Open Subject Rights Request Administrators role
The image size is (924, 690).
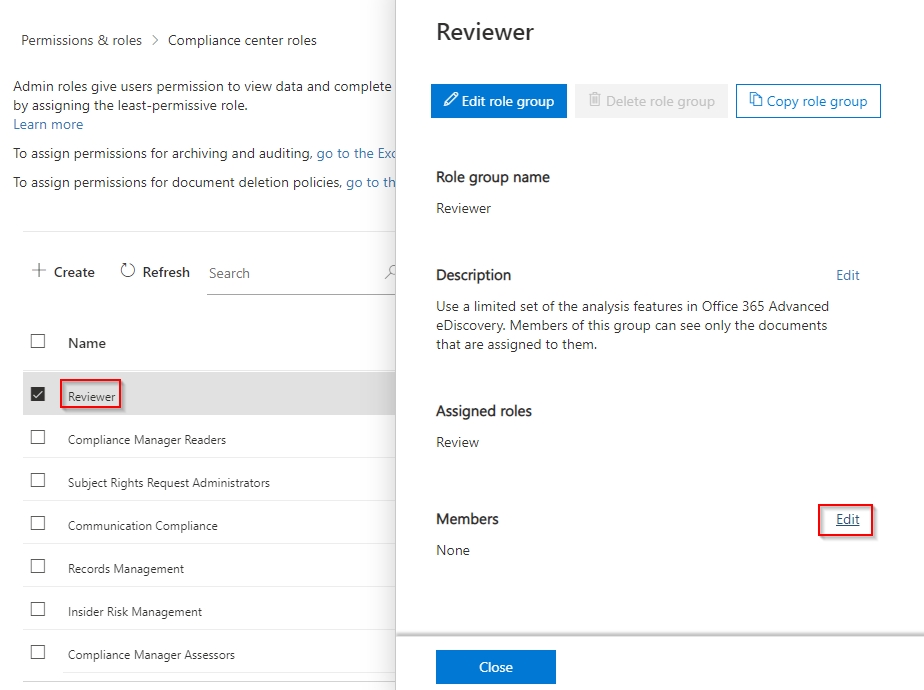coord(168,483)
